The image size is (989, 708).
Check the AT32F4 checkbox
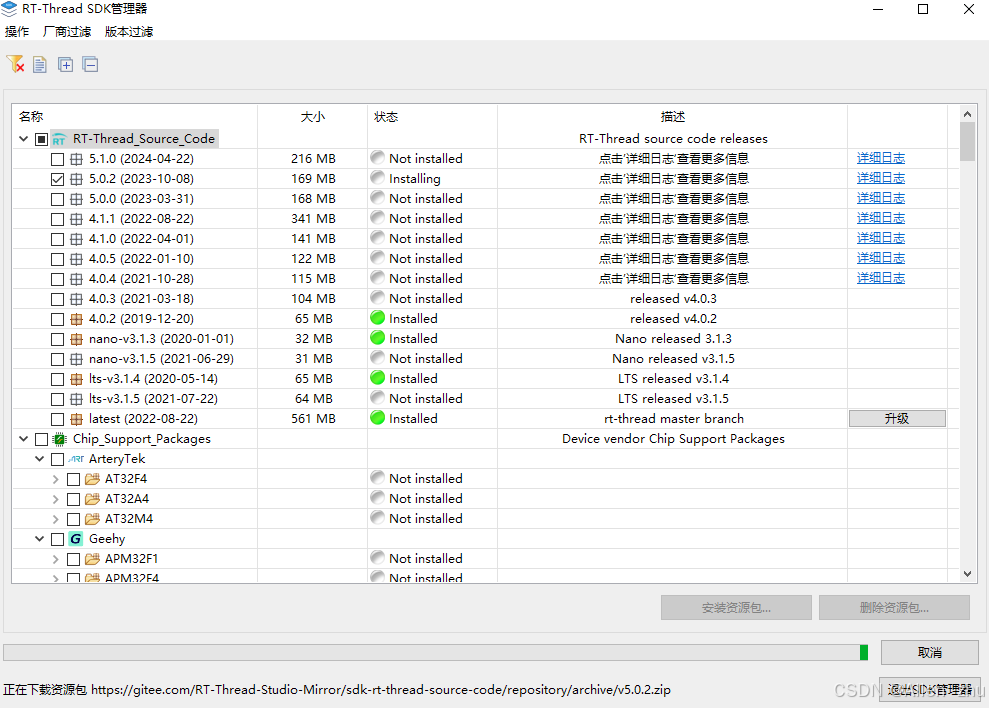point(73,479)
